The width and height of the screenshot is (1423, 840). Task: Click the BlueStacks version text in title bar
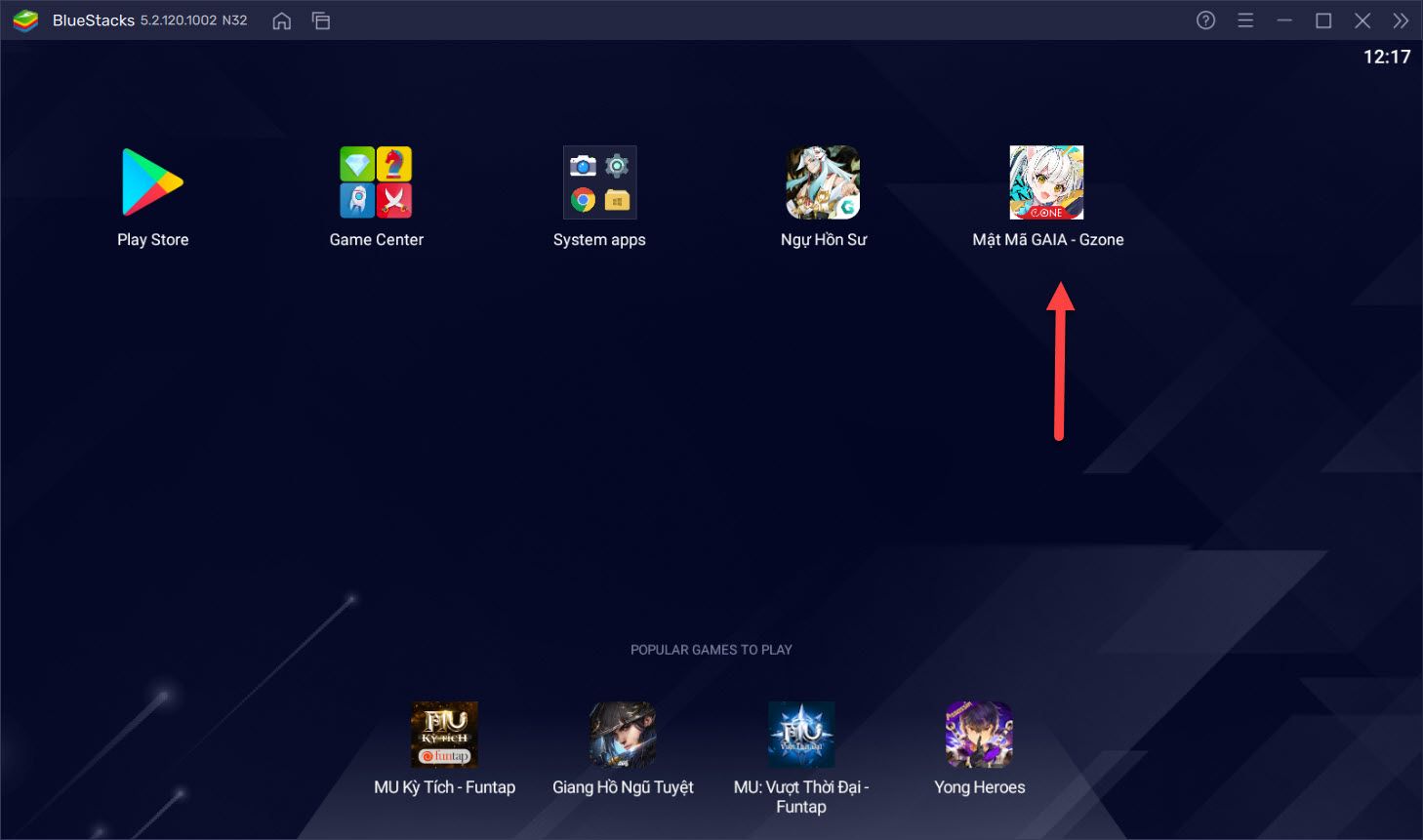coord(194,20)
